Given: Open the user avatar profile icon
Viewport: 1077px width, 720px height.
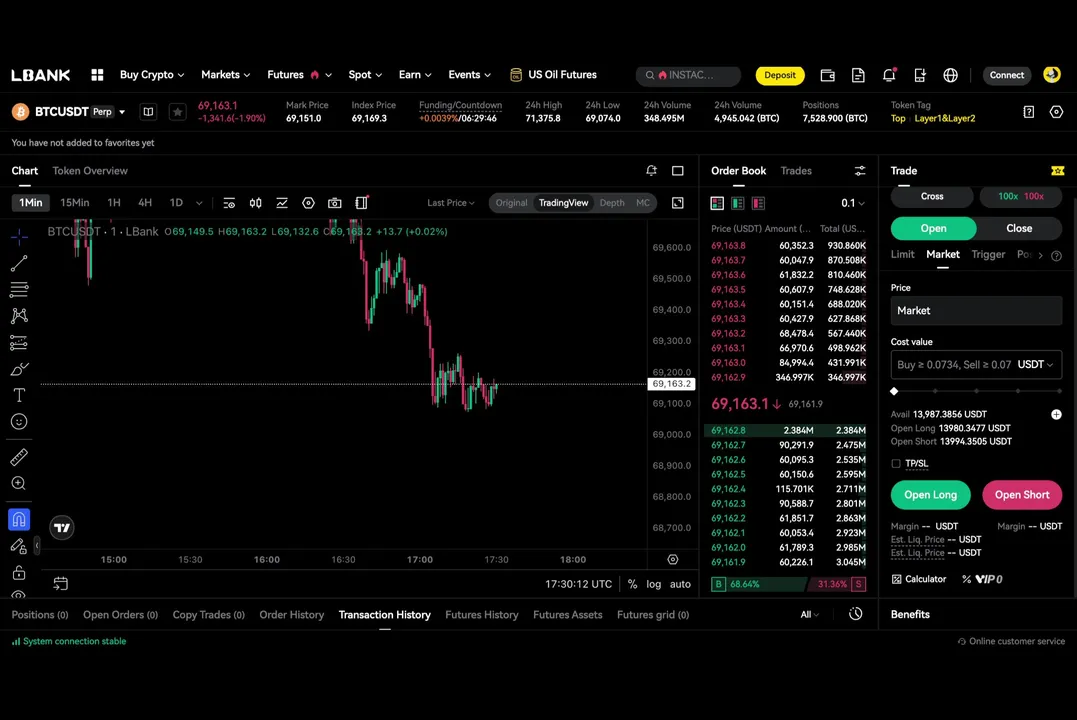Looking at the screenshot, I should pyautogui.click(x=1052, y=74).
